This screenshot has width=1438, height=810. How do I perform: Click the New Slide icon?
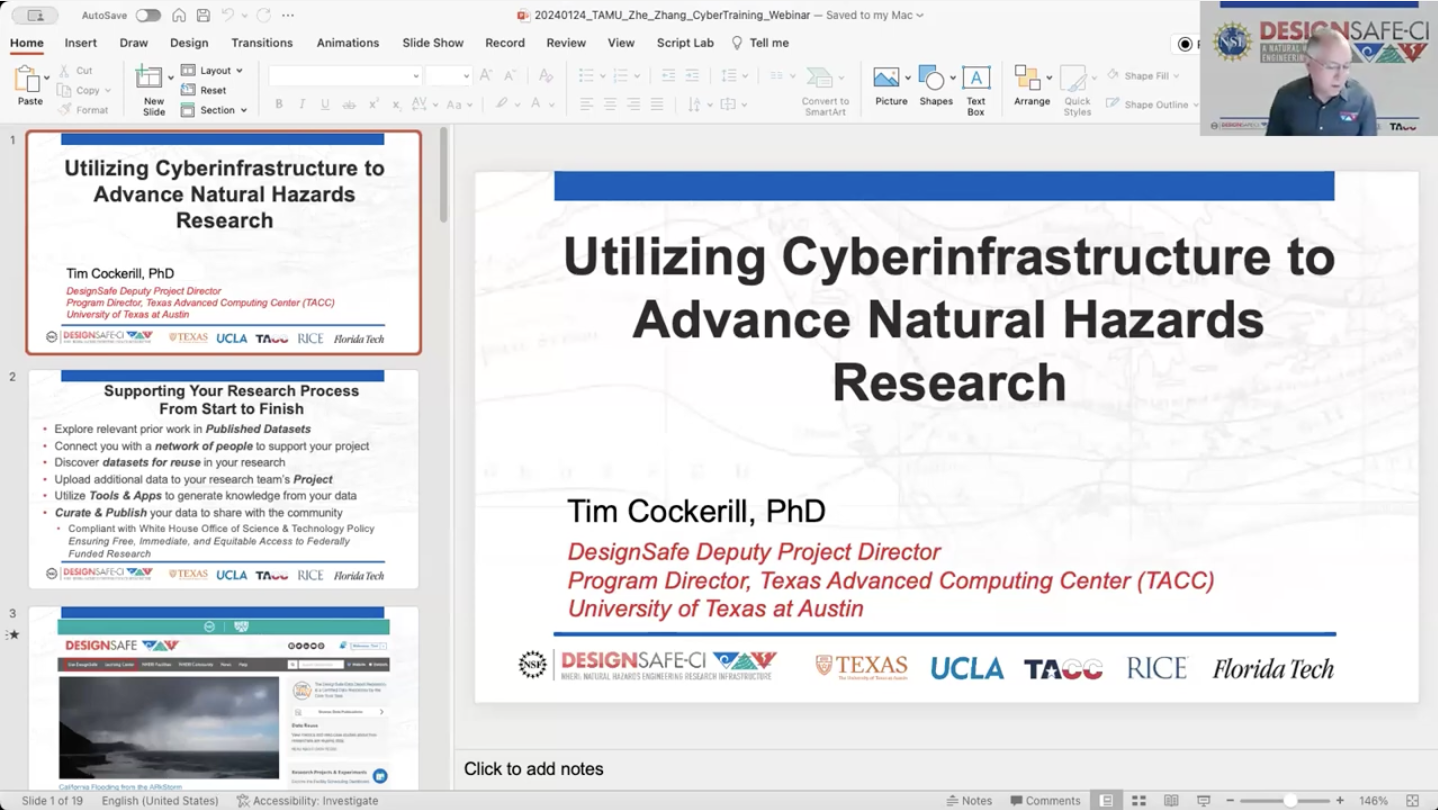[149, 77]
